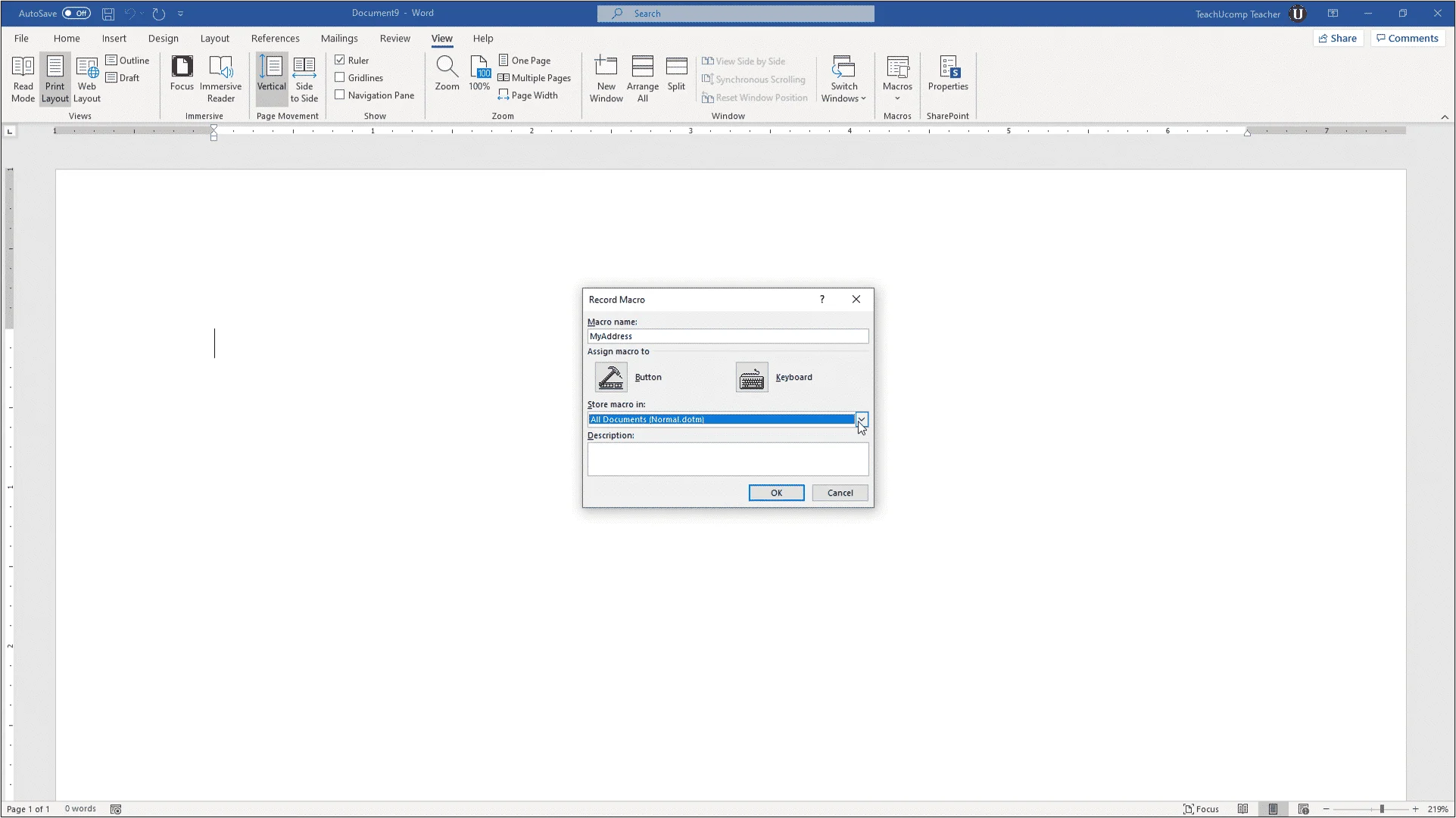Screen dimensions: 1456x818
Task: Confirm the Record Macro dialog with OK
Action: tap(775, 492)
